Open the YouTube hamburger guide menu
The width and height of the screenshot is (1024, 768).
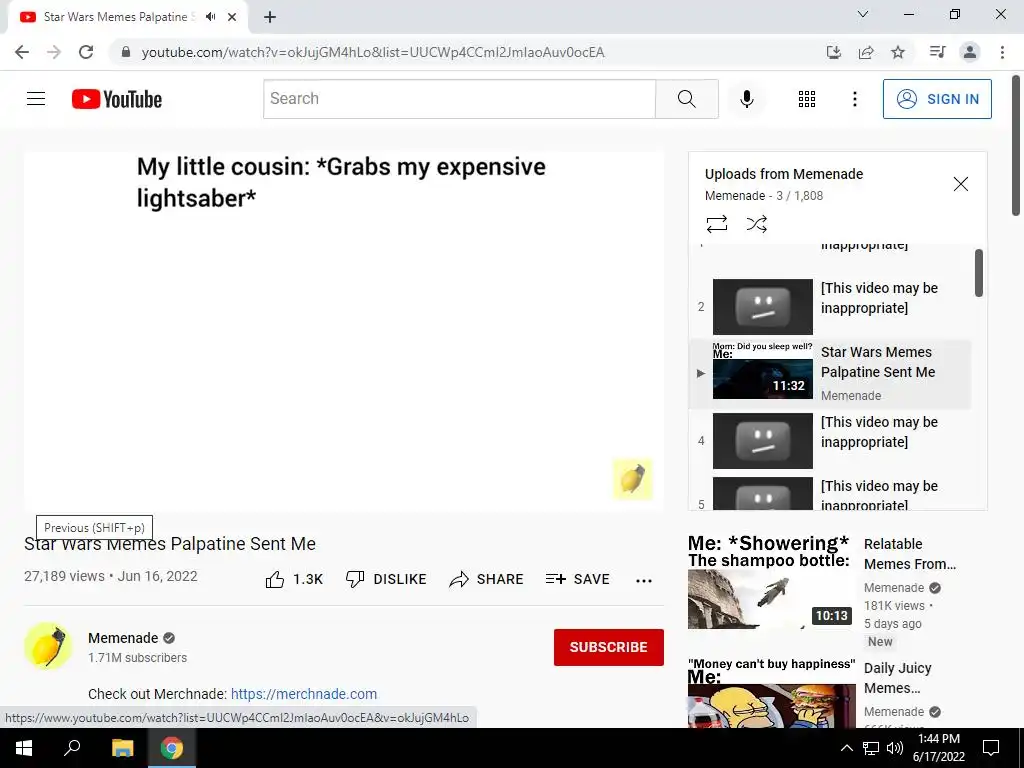pos(36,99)
